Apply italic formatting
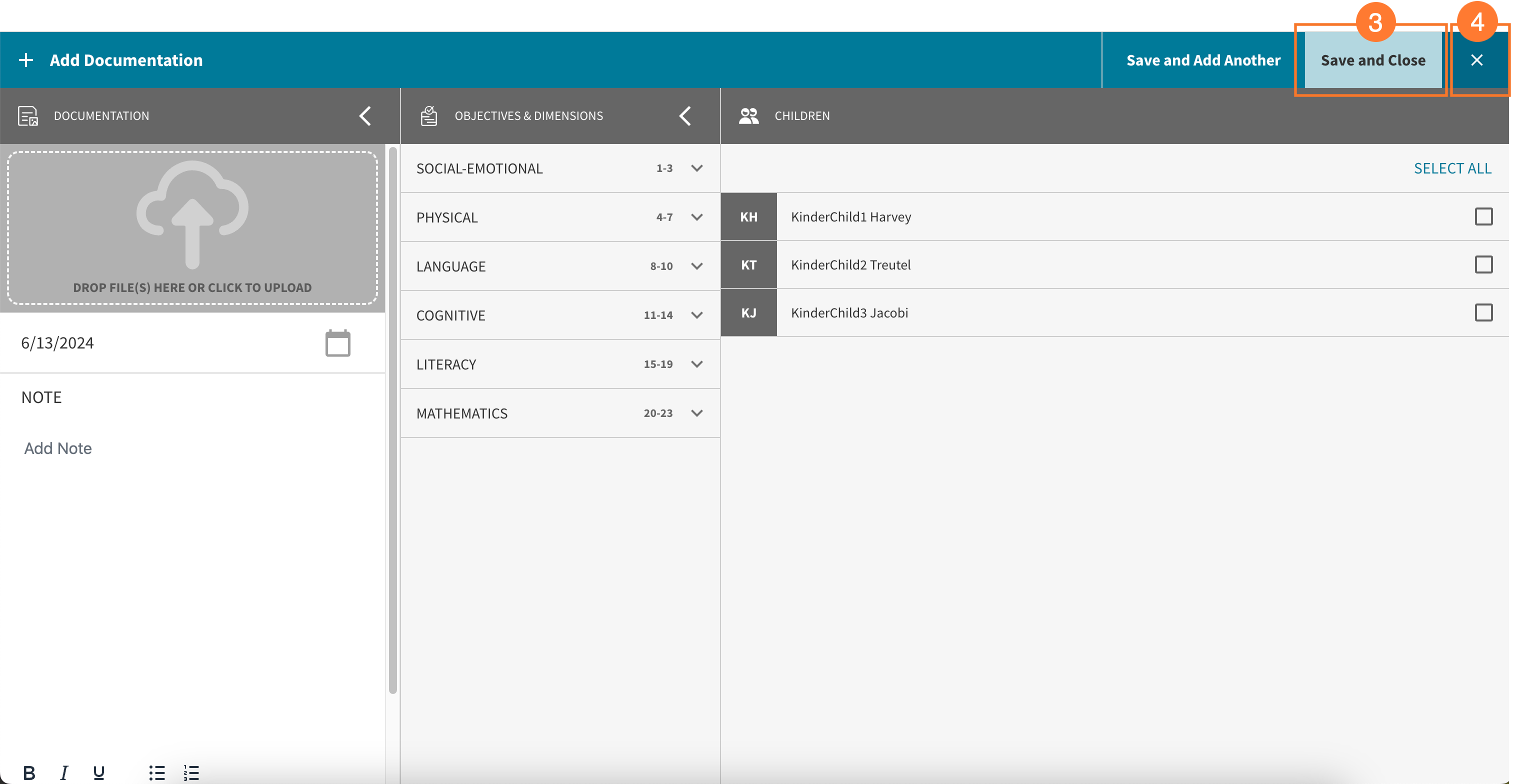1529x784 pixels. click(x=63, y=772)
